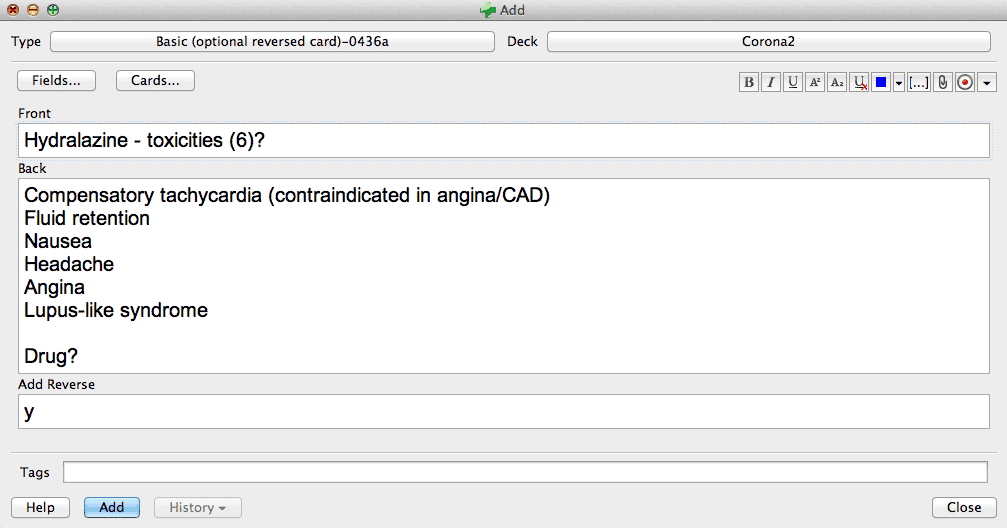
Task: Open the Fields... editor
Action: pos(57,80)
